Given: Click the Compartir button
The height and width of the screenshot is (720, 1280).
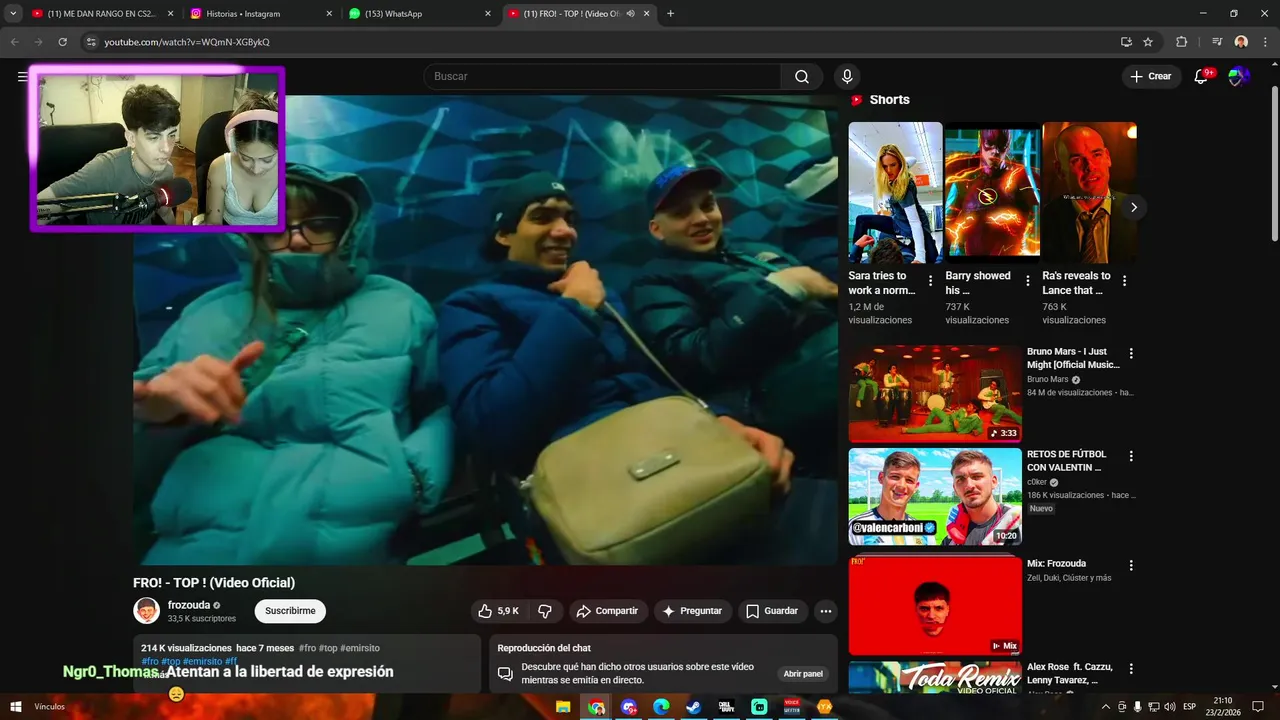Looking at the screenshot, I should click(607, 611).
